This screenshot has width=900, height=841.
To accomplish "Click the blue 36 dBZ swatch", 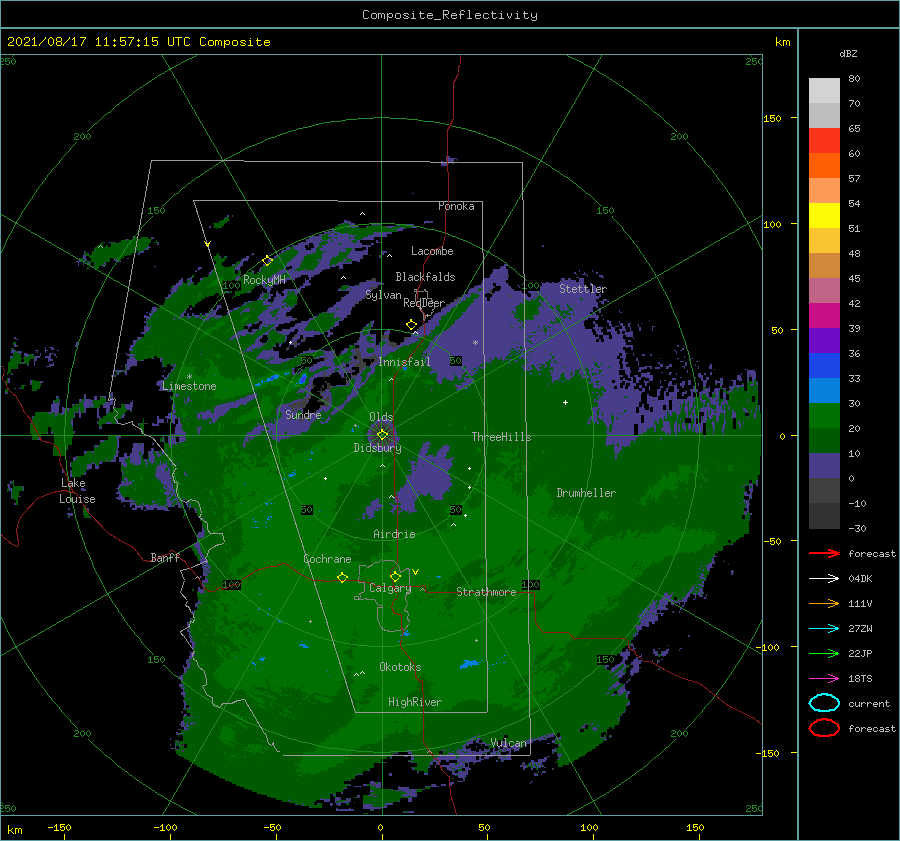I will click(824, 366).
